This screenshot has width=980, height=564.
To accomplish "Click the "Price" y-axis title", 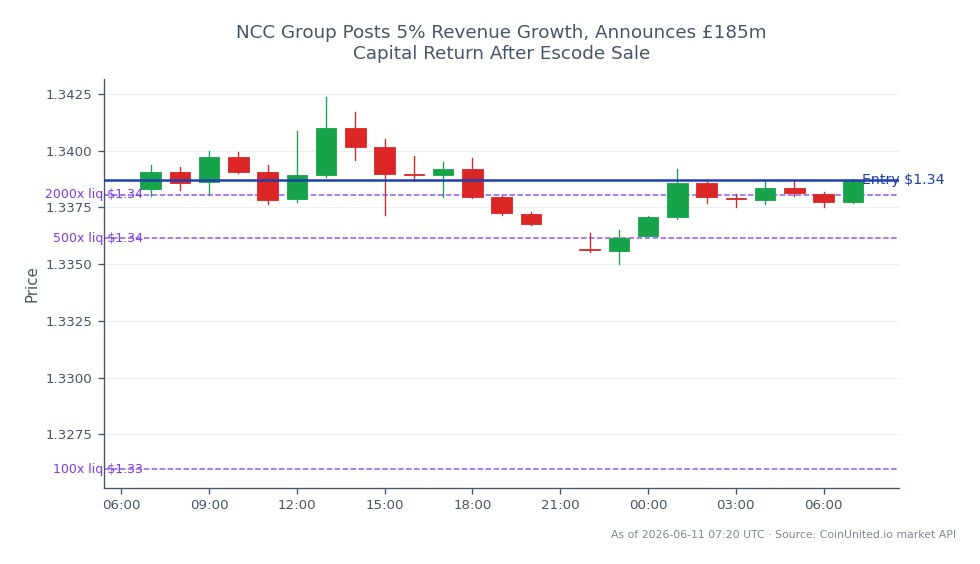I will [x=31, y=286].
